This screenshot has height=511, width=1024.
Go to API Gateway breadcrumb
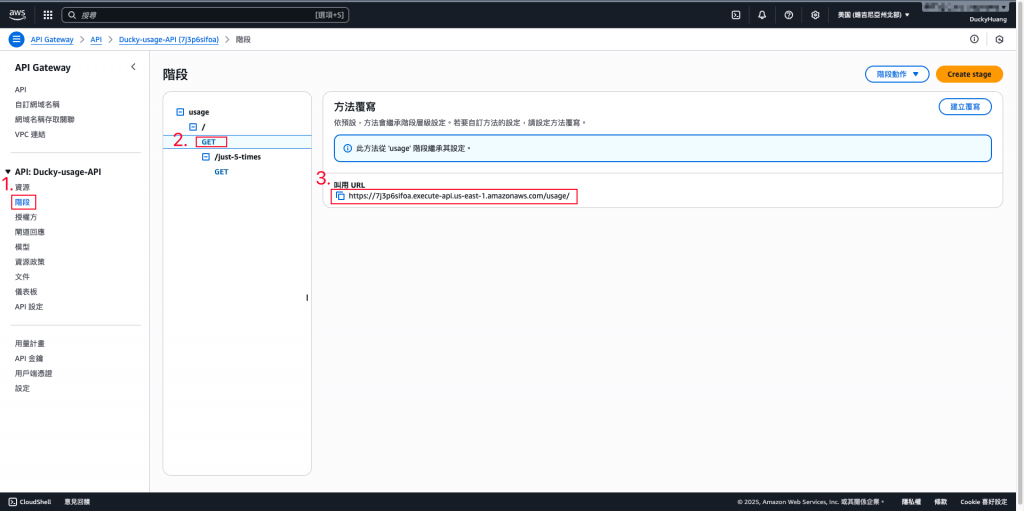click(x=52, y=40)
